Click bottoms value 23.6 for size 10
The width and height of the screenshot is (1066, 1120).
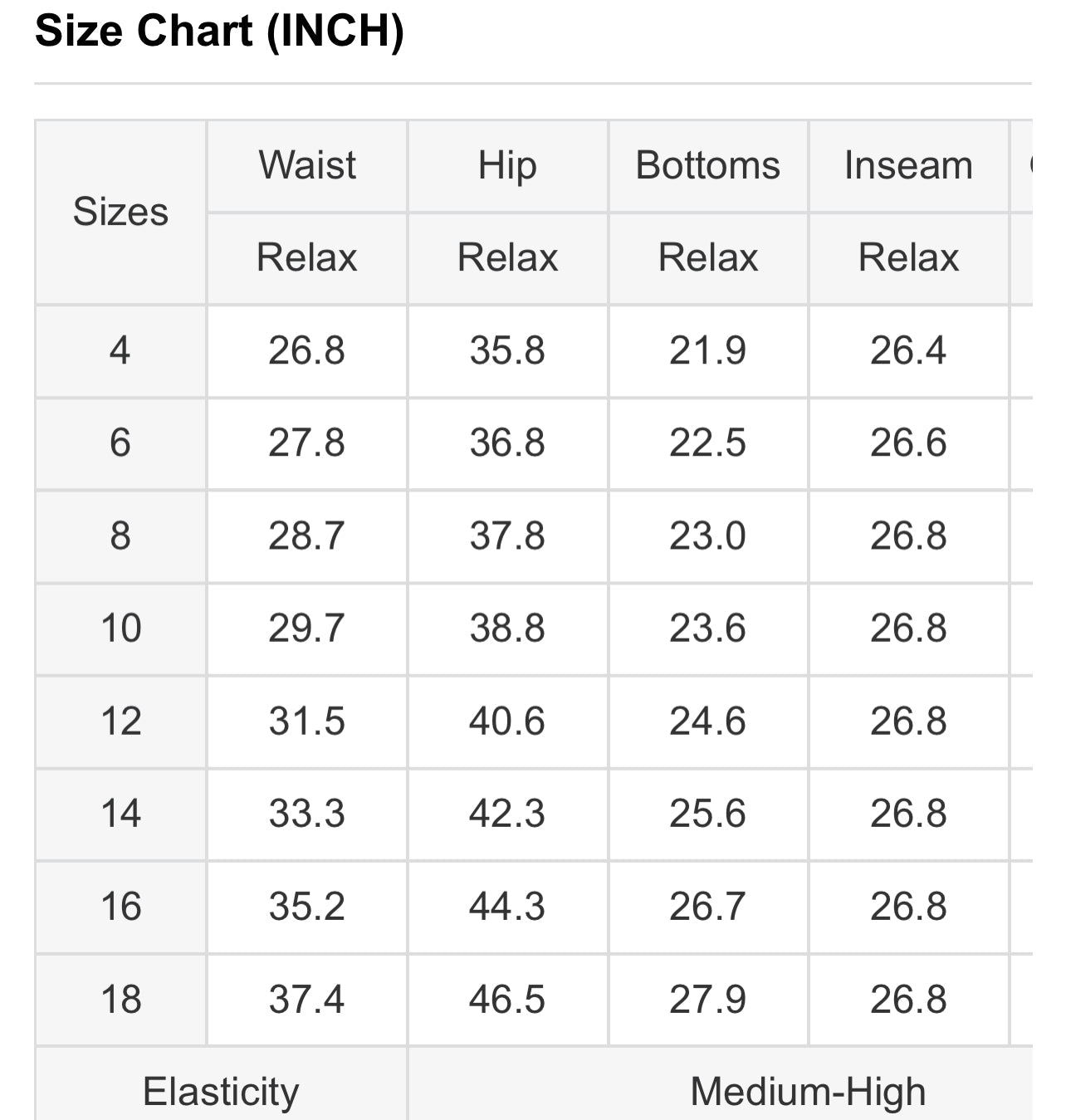[x=708, y=628]
